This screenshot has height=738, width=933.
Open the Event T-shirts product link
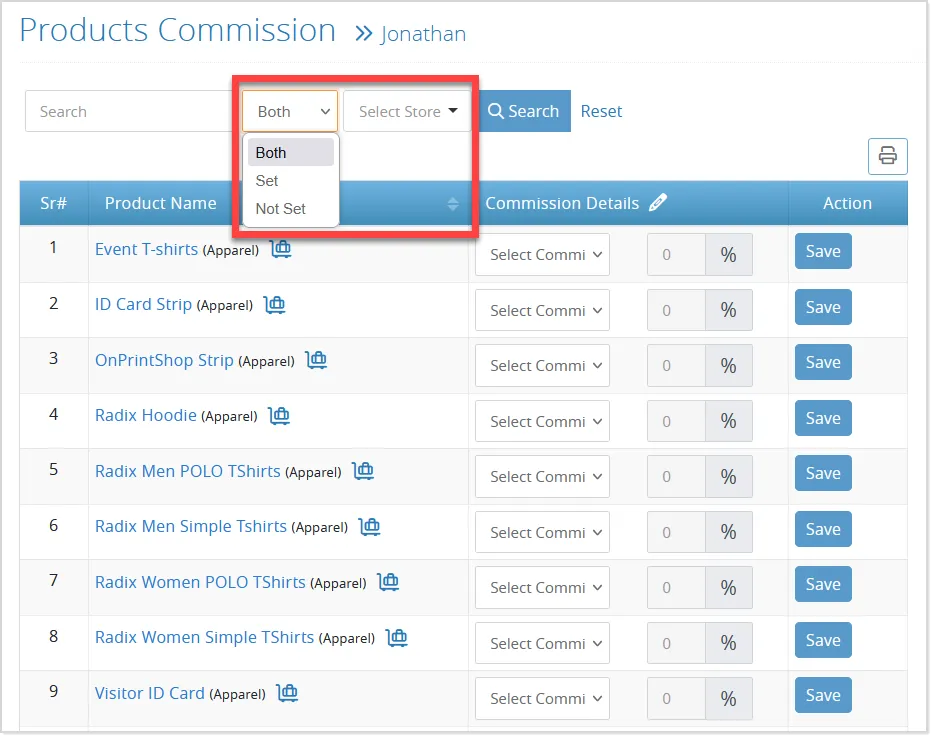146,249
